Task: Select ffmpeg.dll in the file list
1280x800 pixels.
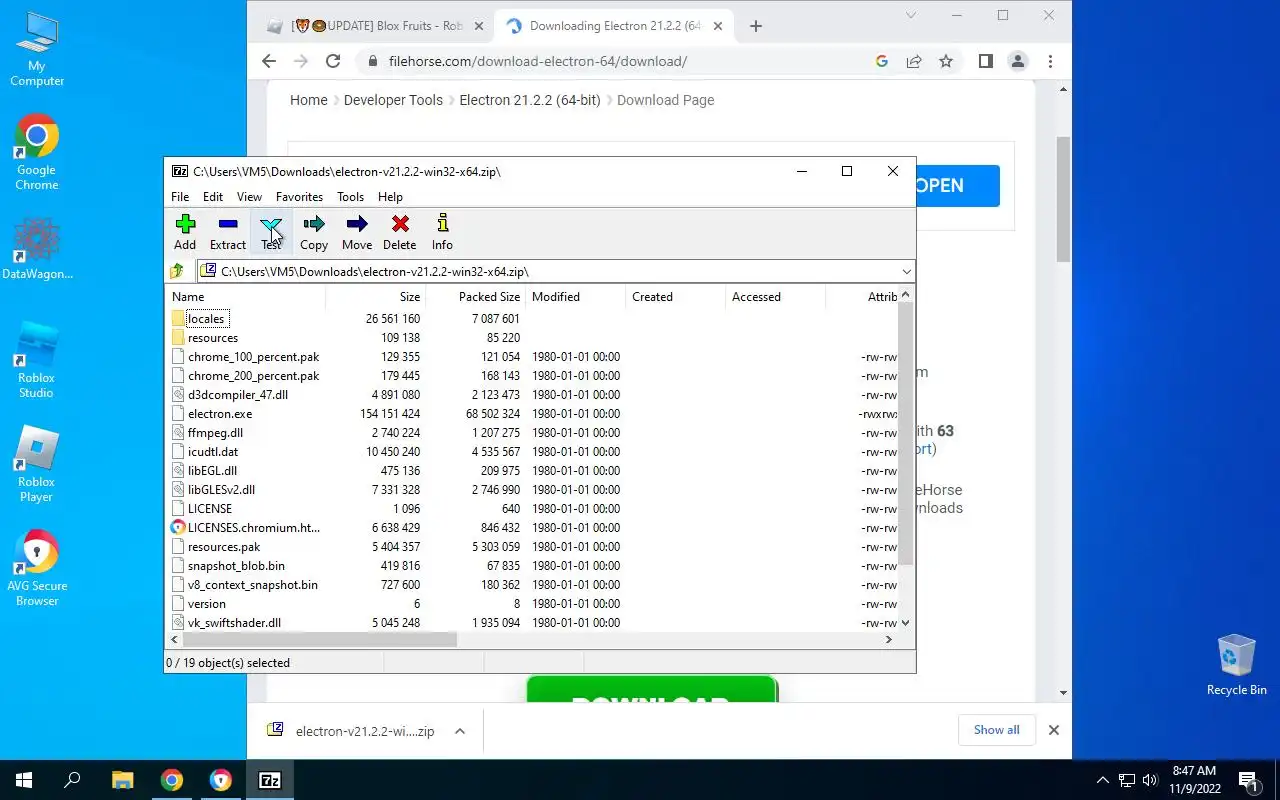Action: pos(215,433)
